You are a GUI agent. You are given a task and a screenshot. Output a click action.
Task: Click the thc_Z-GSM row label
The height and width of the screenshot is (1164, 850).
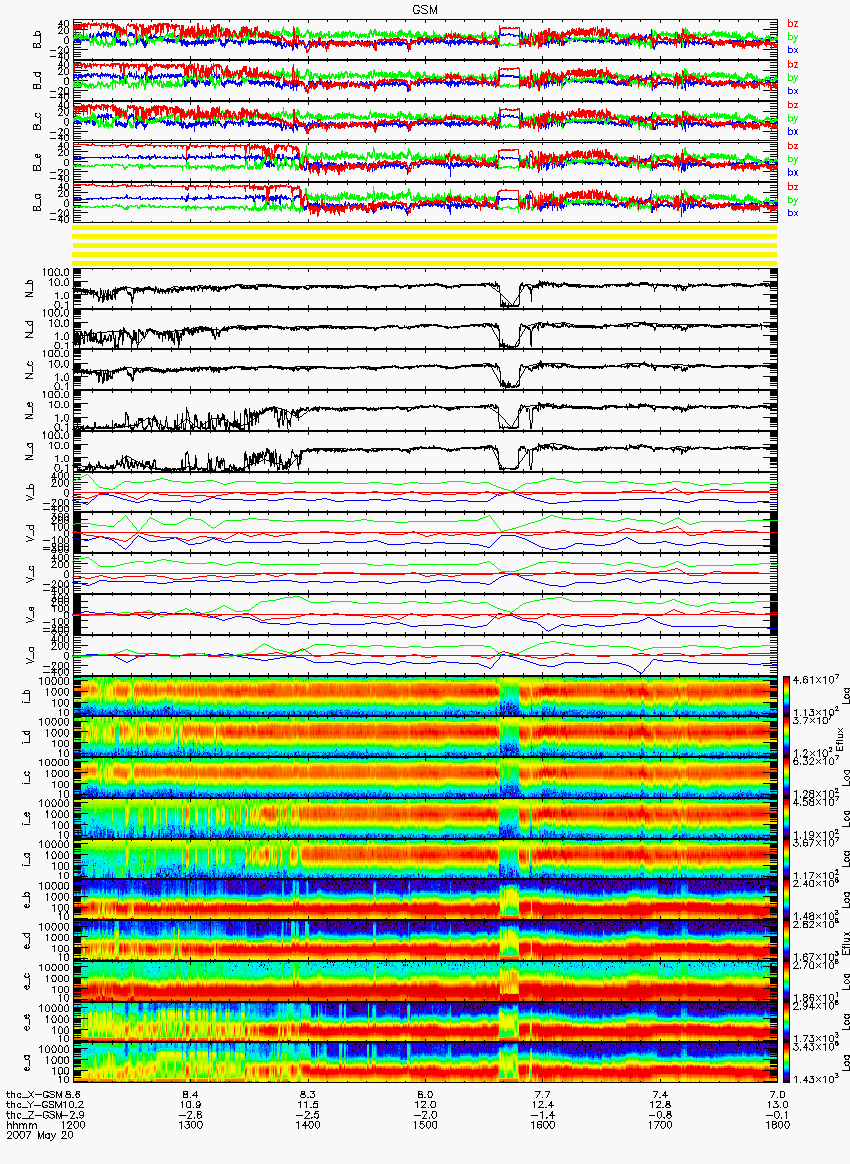point(35,1115)
